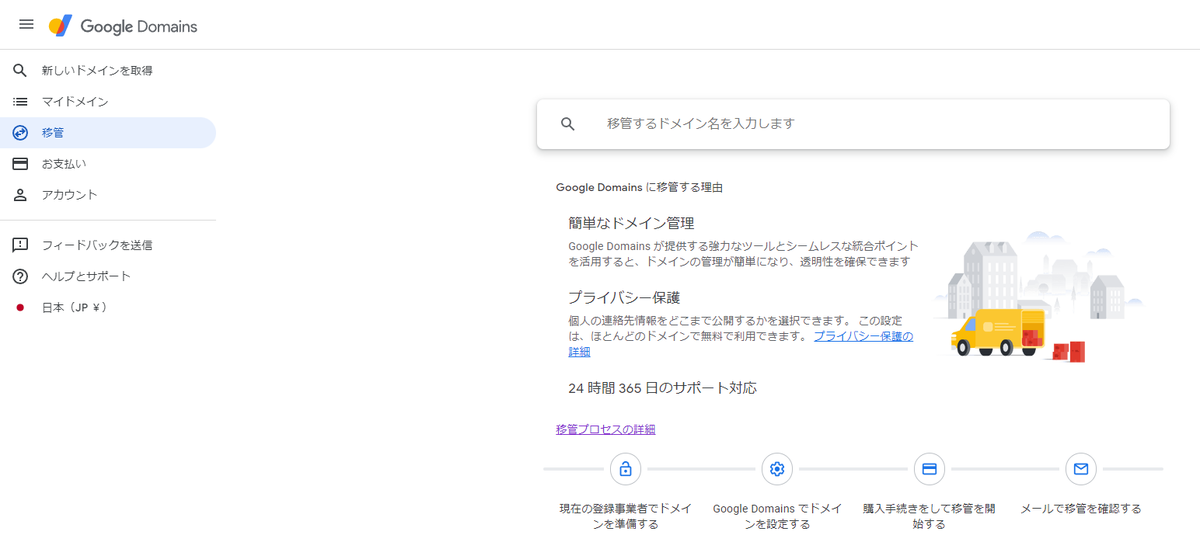1200x549 pixels.
Task: Click the feedback icon beside フィードバックを送信
Action: pyautogui.click(x=20, y=245)
